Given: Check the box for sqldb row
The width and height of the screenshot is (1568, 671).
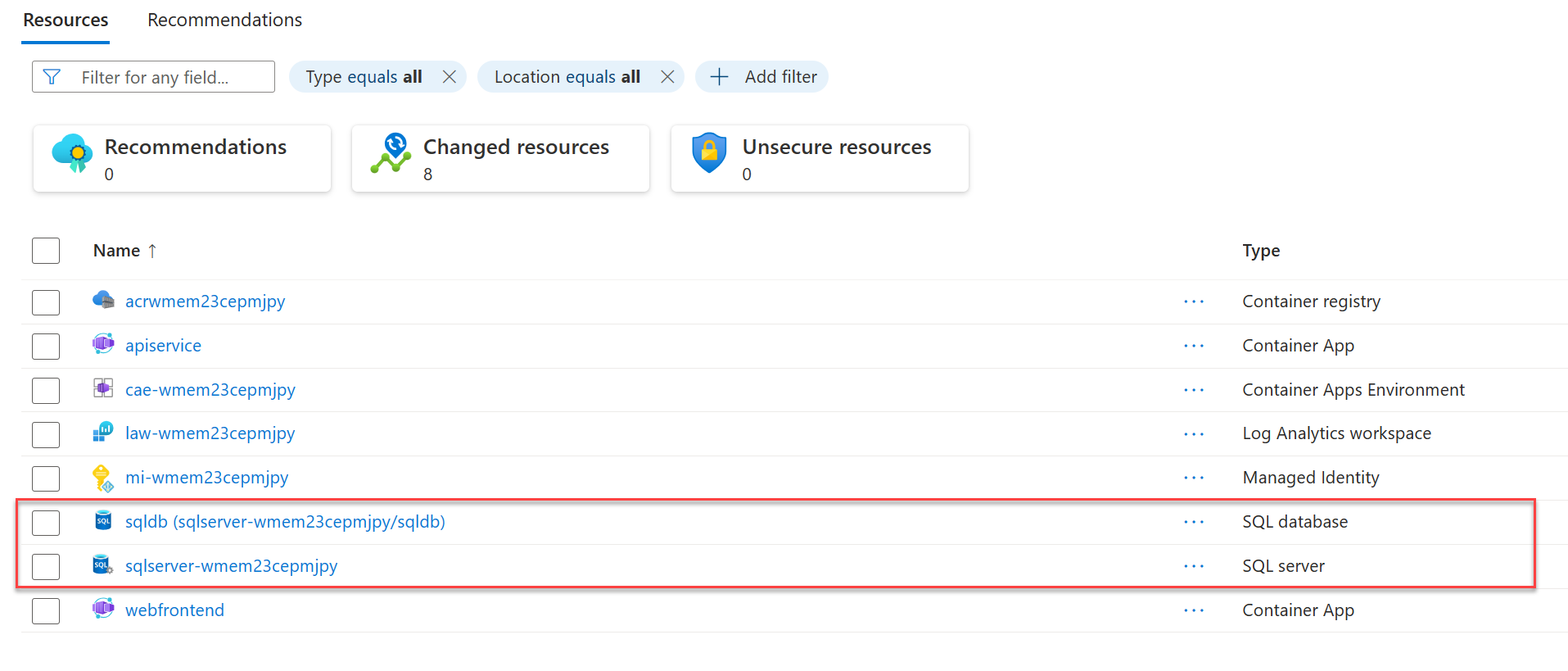Looking at the screenshot, I should coord(46,523).
